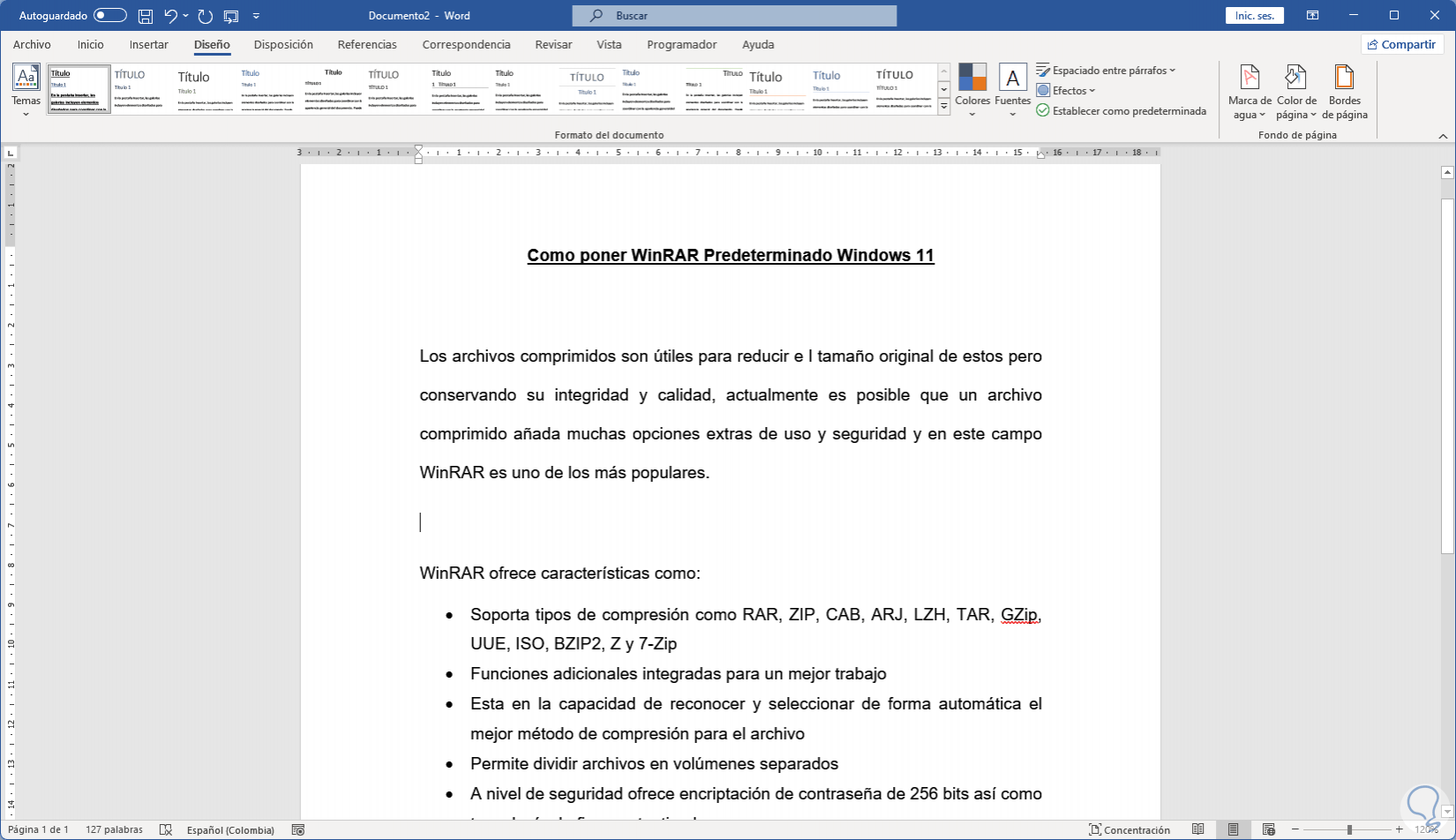The image size is (1456, 840).
Task: Open the Customize Quick Access Toolbar dropdown
Action: (256, 16)
